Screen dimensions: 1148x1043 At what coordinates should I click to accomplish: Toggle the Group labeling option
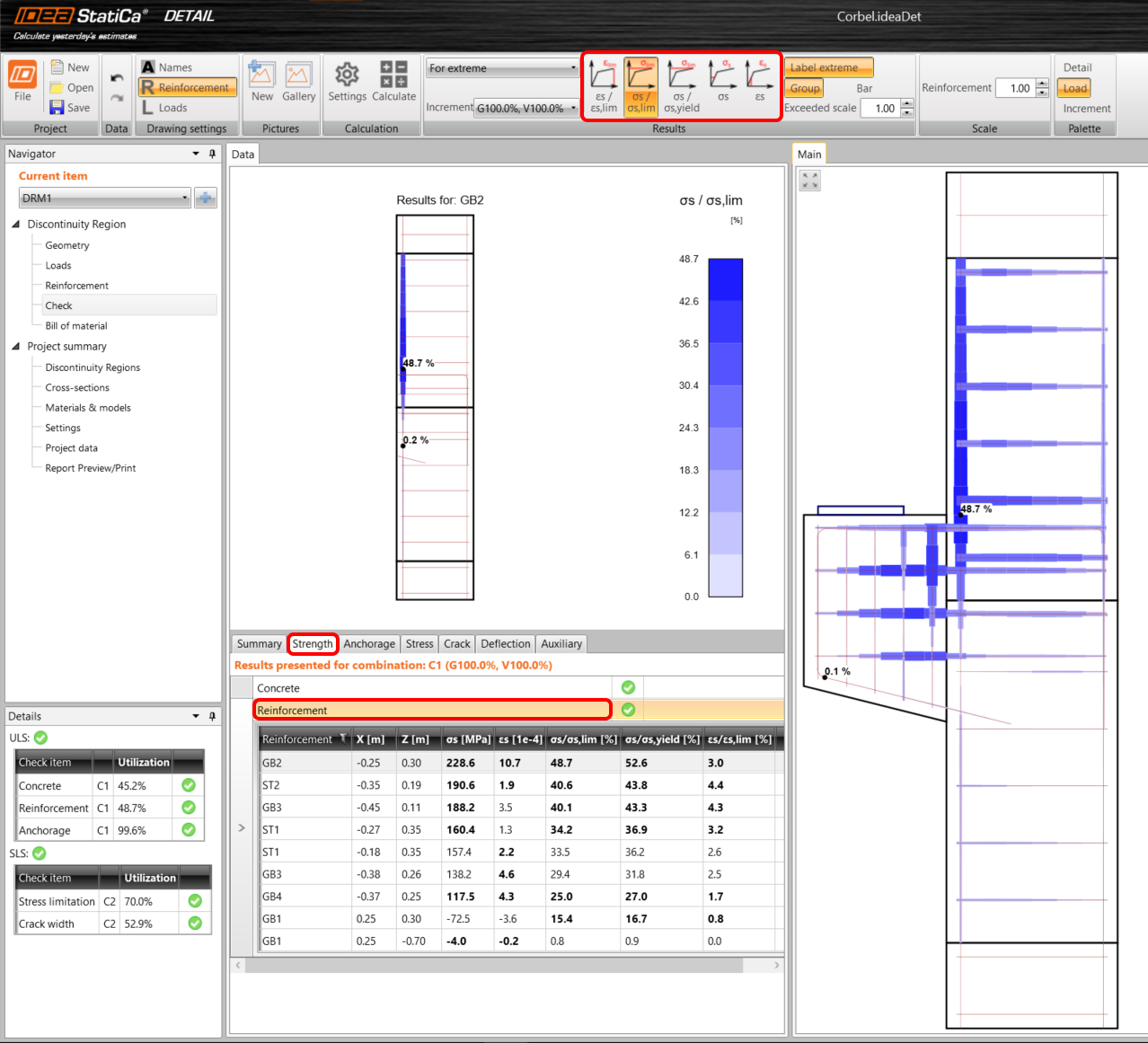(x=803, y=87)
